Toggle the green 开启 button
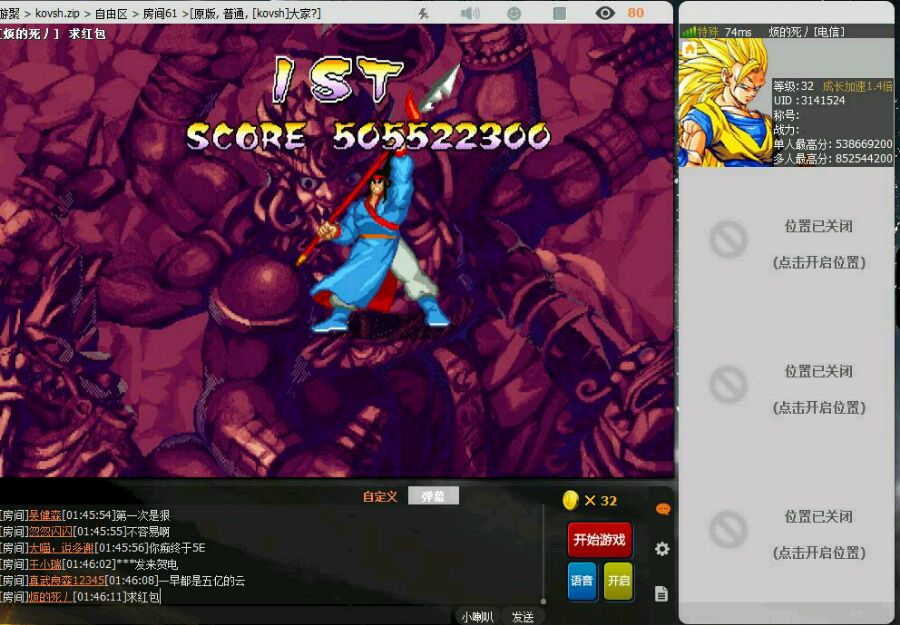This screenshot has height=625, width=900. [x=618, y=581]
